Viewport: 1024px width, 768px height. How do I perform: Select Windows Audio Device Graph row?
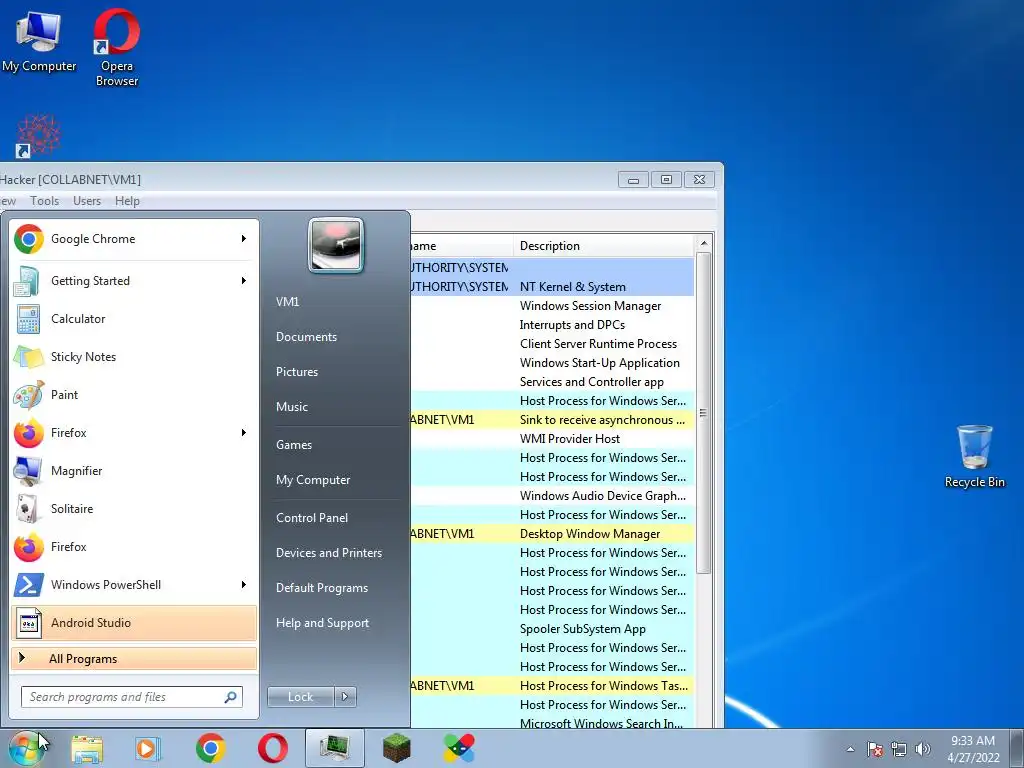pos(552,496)
